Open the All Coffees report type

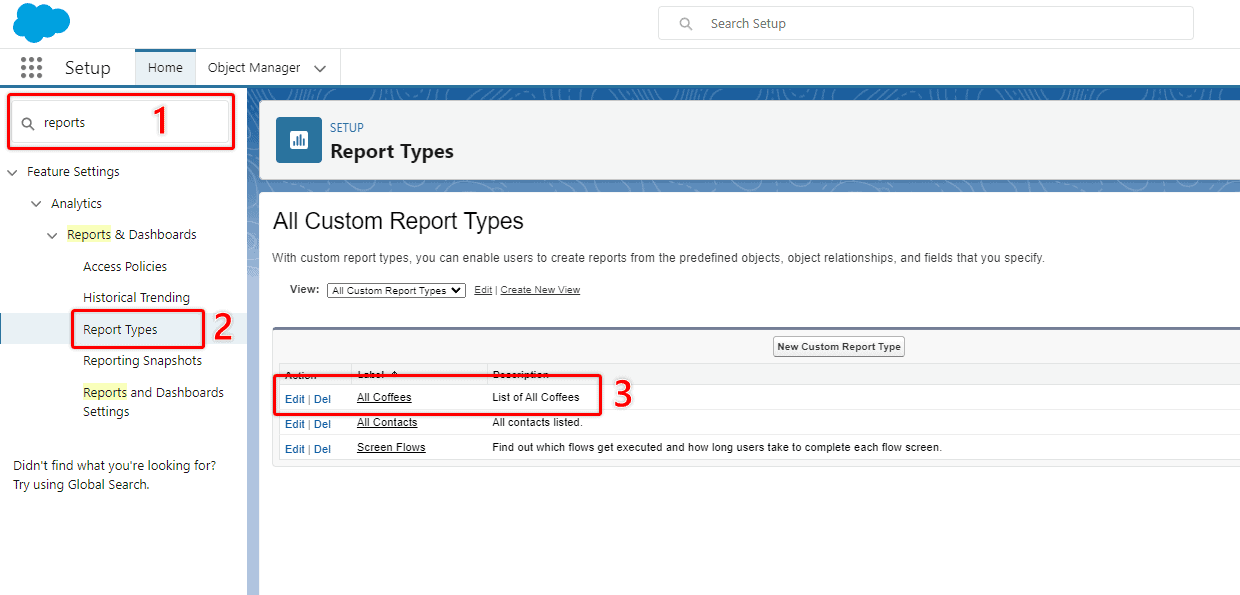tap(384, 397)
